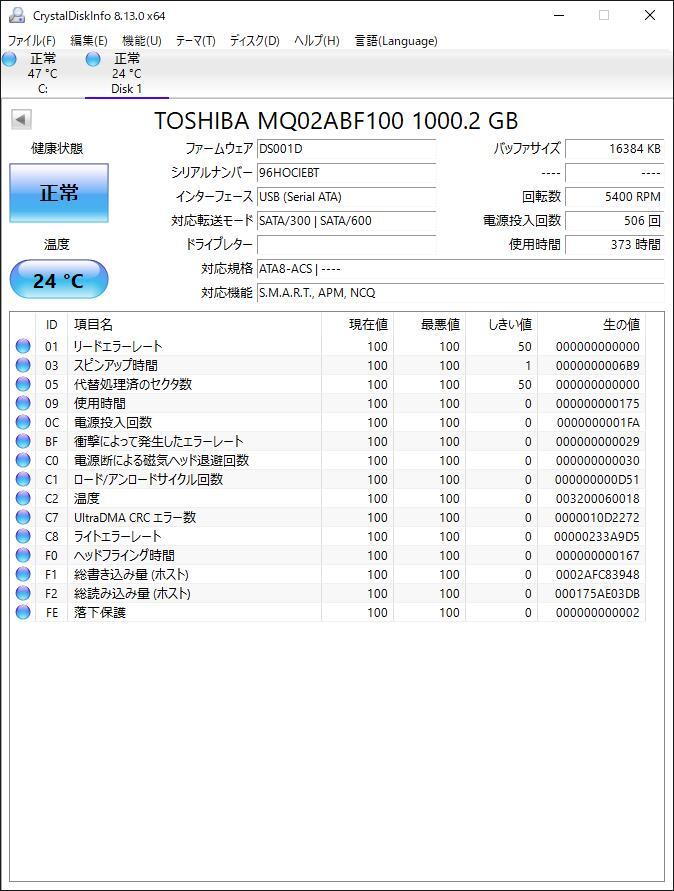The width and height of the screenshot is (674, 891).
Task: Click the power-on hours value 373 時間
Action: coord(614,244)
